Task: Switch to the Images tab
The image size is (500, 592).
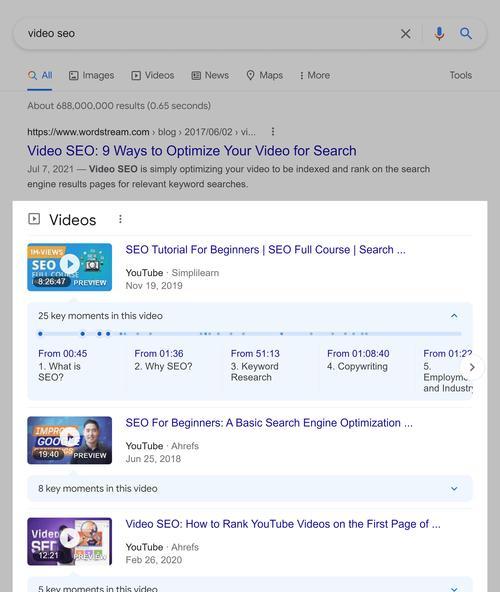Action: tap(91, 76)
